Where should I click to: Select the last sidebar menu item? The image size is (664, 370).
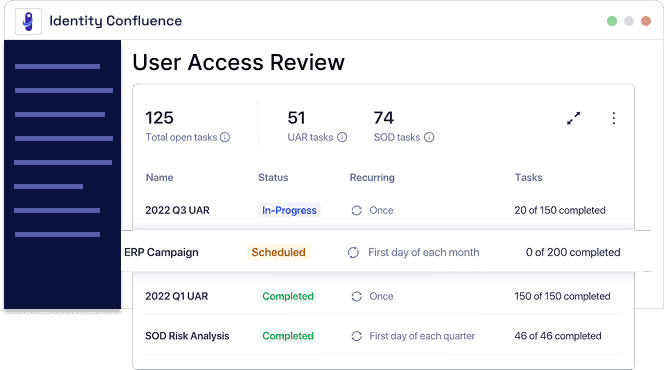57,235
